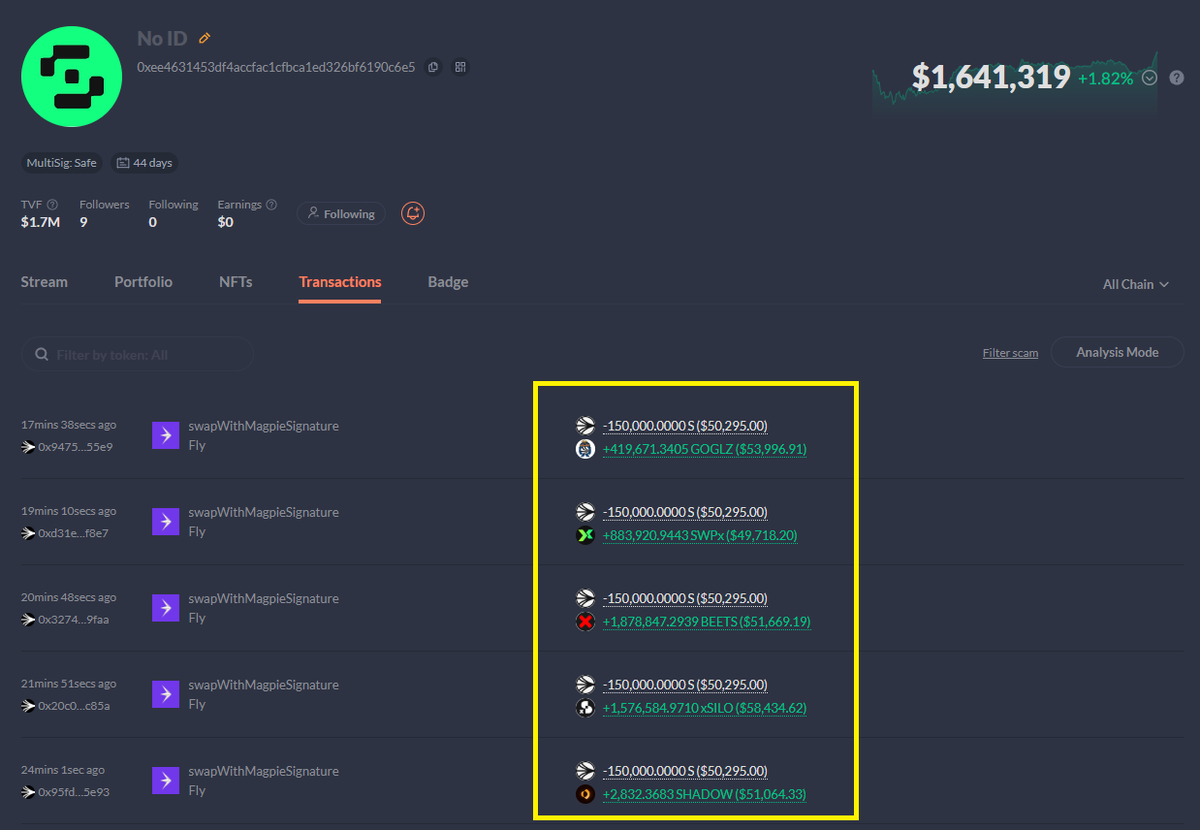Click Fly protocol icon in 21mins row
Viewport: 1200px width, 830px height.
point(166,695)
